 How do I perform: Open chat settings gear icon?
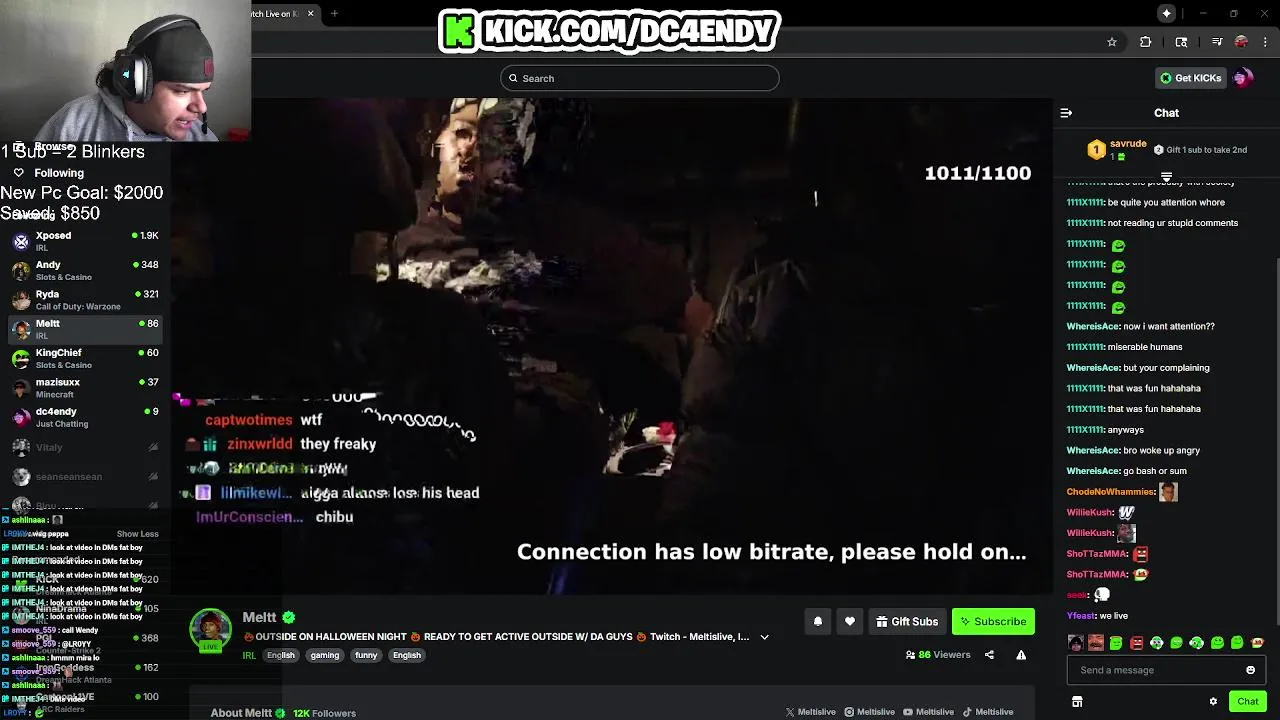[x=1213, y=702]
